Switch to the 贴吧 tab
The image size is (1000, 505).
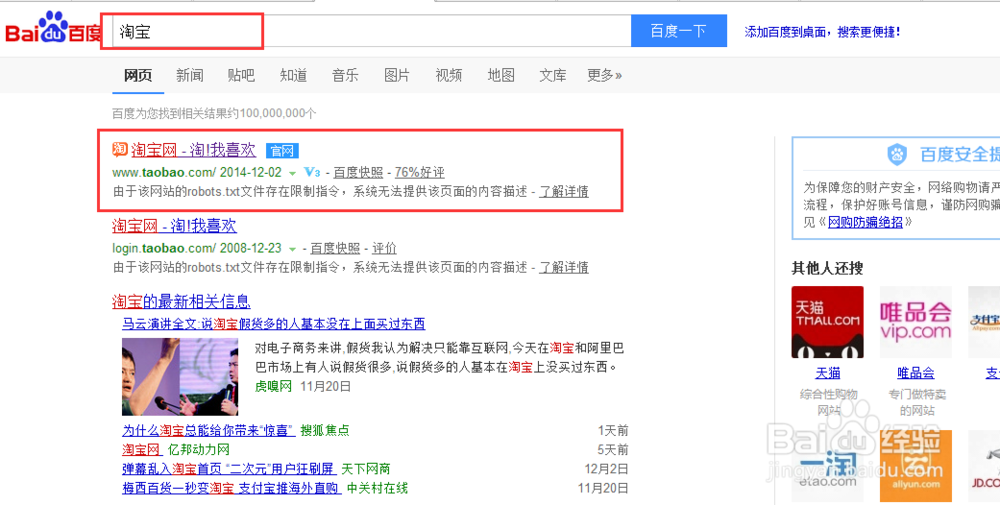click(x=241, y=75)
